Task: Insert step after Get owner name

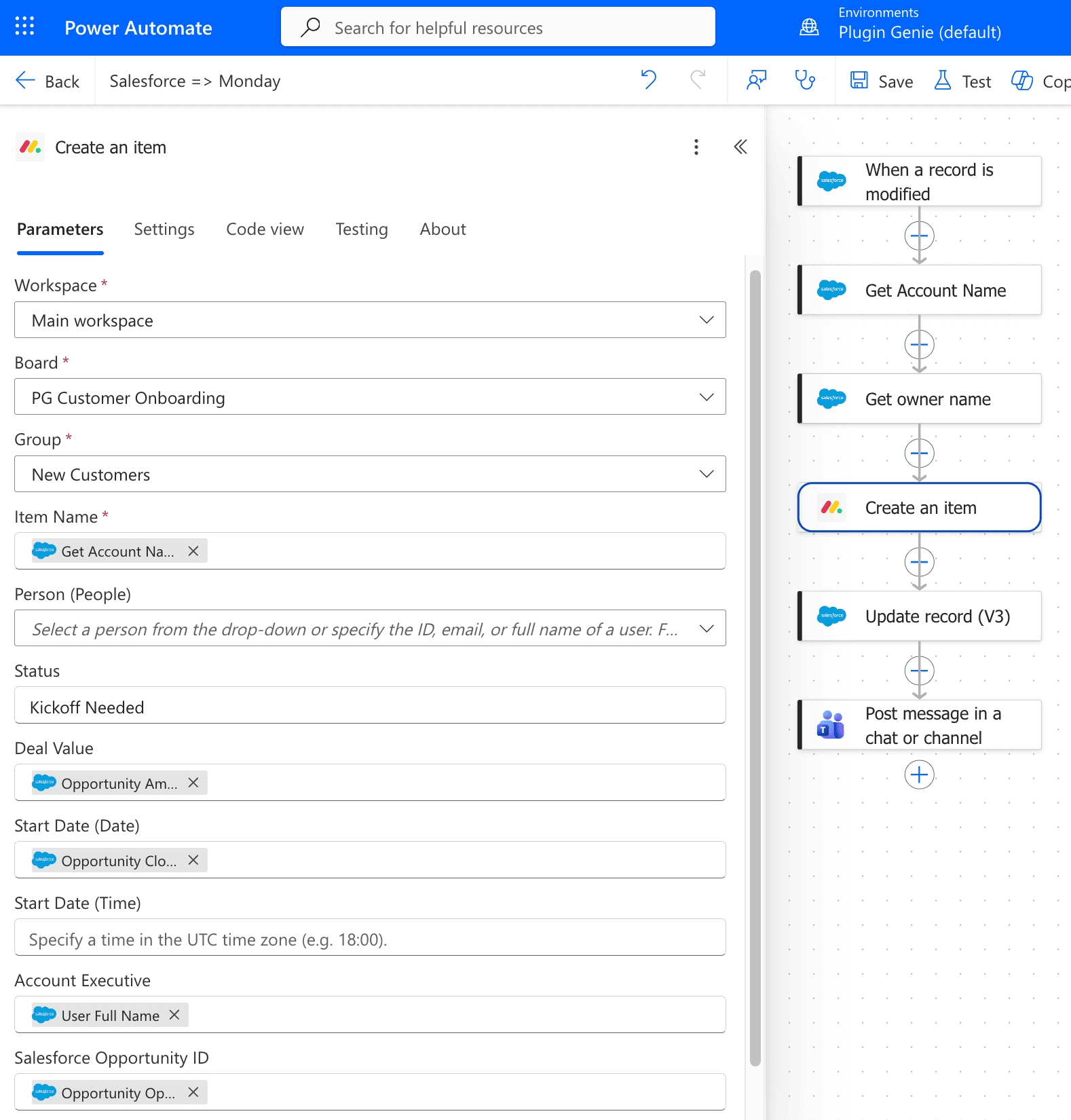Action: click(920, 453)
